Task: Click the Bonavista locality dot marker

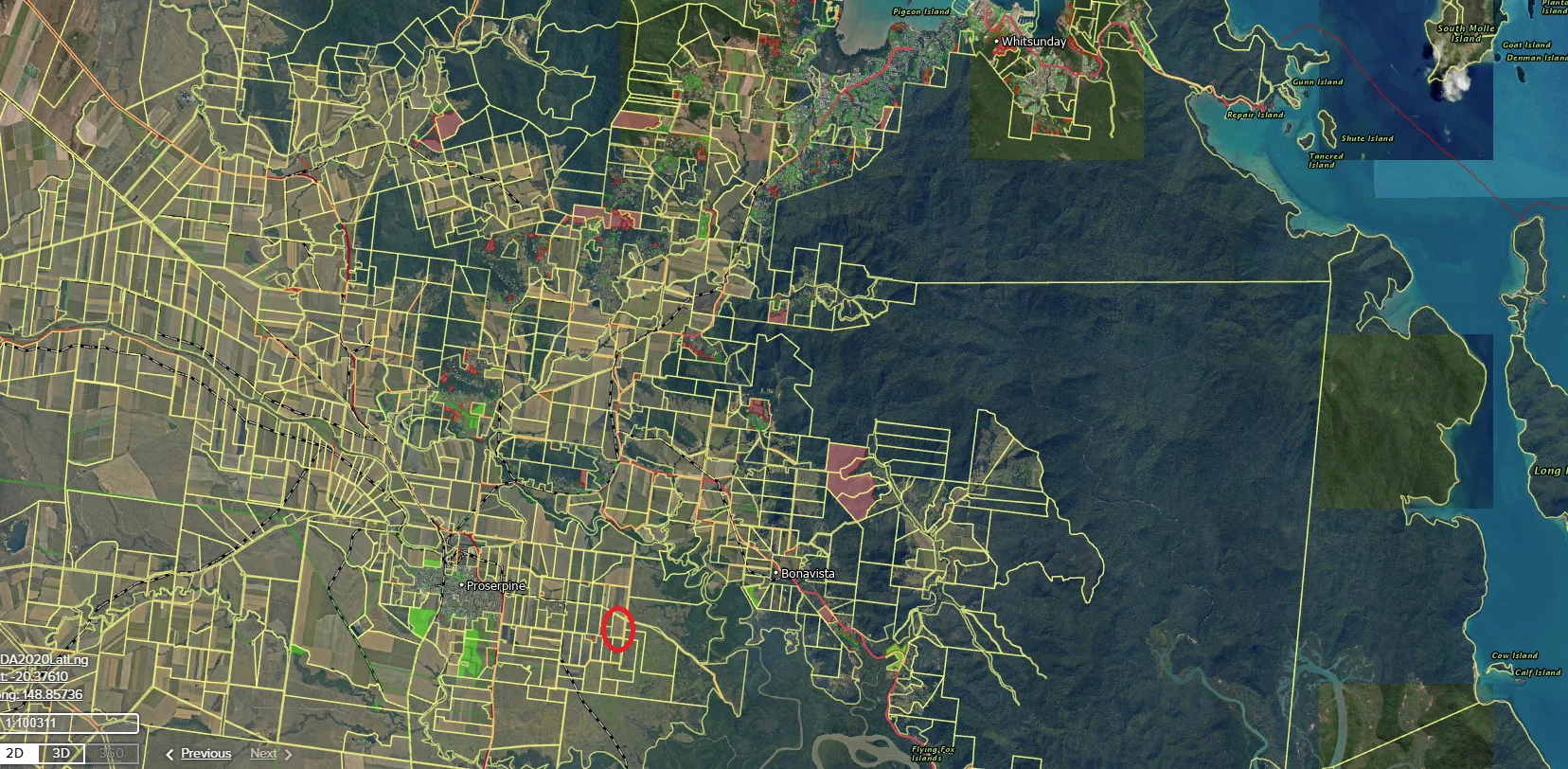Action: pyautogui.click(x=775, y=573)
